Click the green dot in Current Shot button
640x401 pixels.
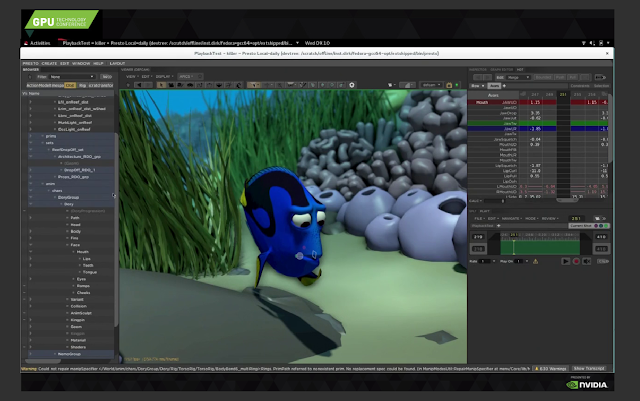[606, 226]
